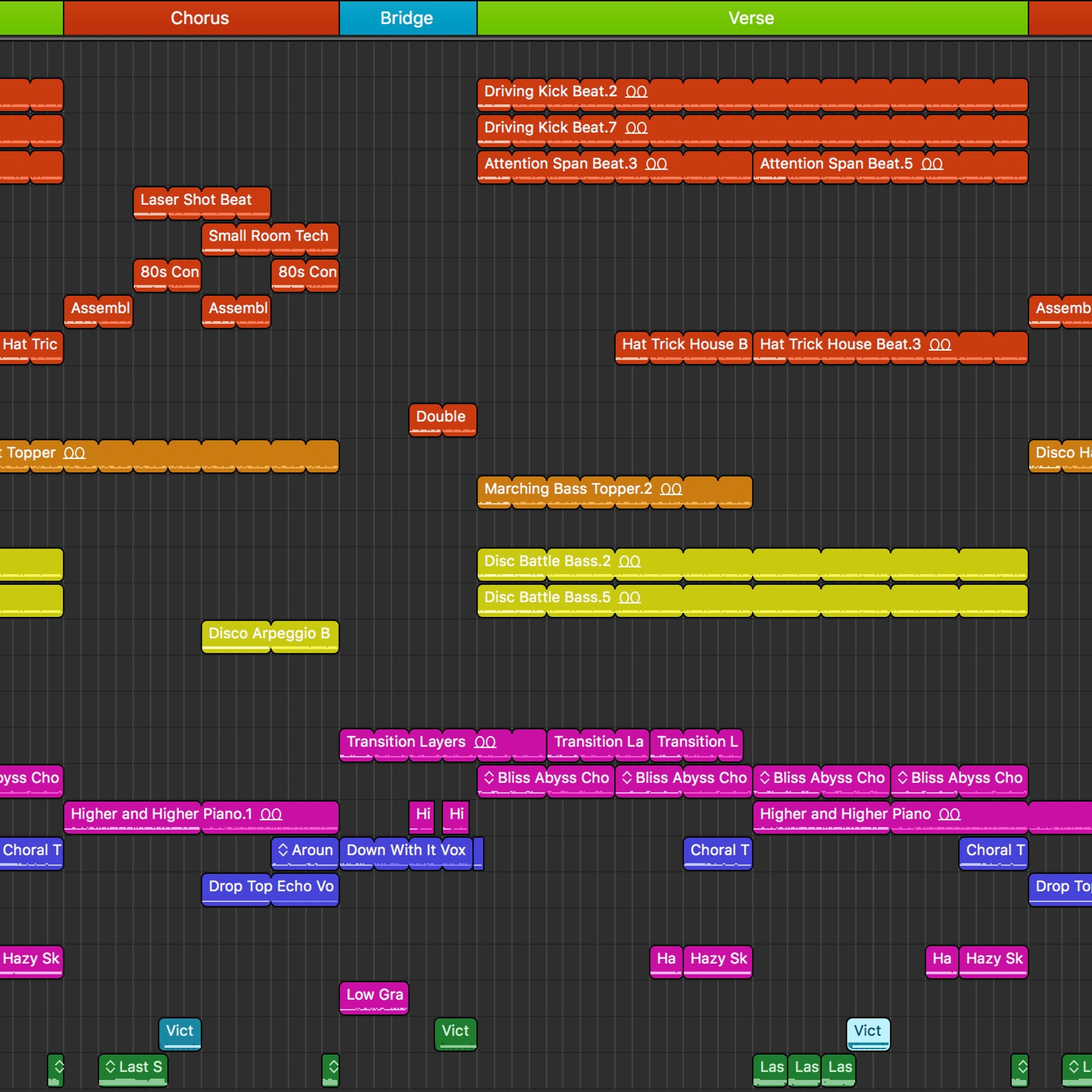The width and height of the screenshot is (1092, 1092).
Task: Click the loop icon on Marching Bass Topper.2
Action: tap(671, 490)
